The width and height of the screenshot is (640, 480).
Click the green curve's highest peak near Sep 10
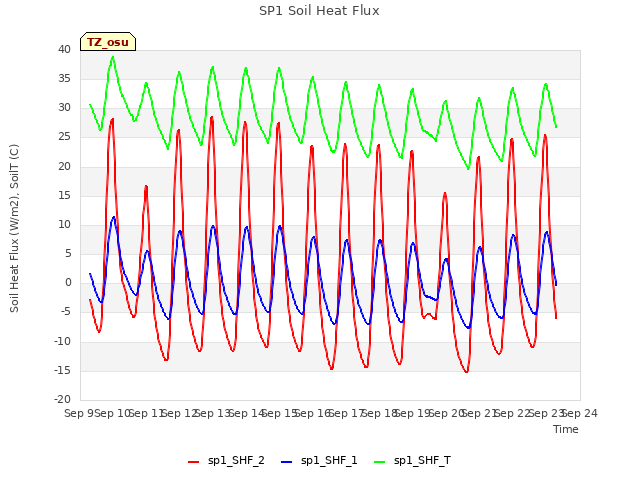coord(113,57)
